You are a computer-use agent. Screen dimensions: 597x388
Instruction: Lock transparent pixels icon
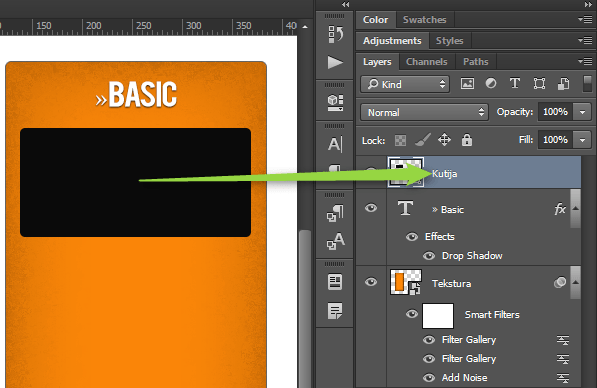point(400,141)
